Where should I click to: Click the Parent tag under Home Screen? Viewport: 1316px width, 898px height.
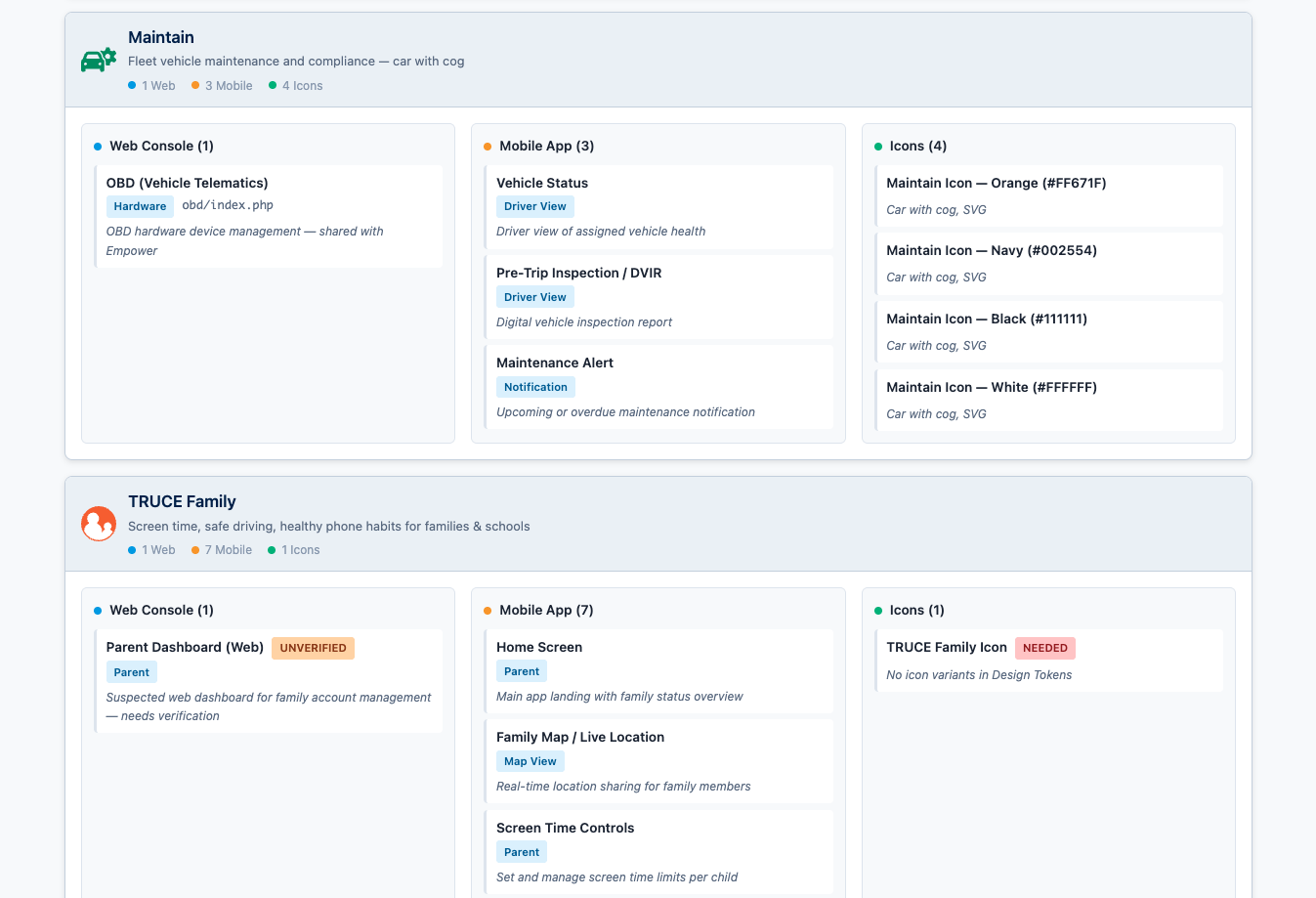pyautogui.click(x=522, y=671)
